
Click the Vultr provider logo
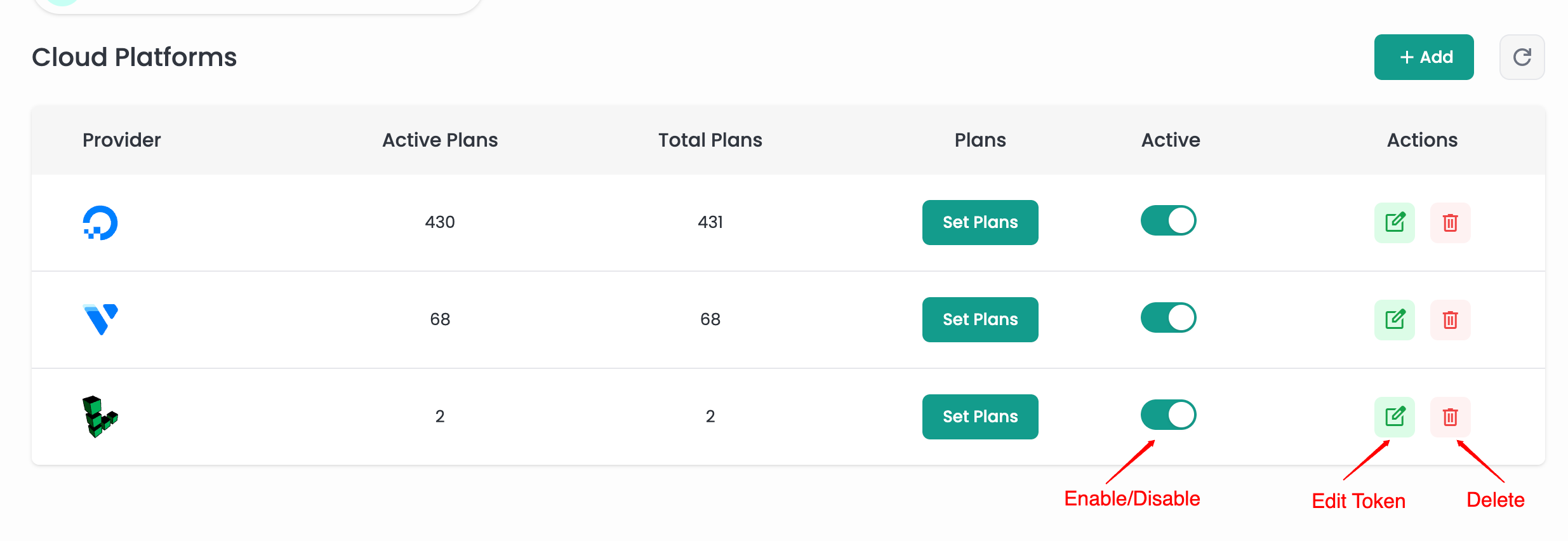[100, 319]
